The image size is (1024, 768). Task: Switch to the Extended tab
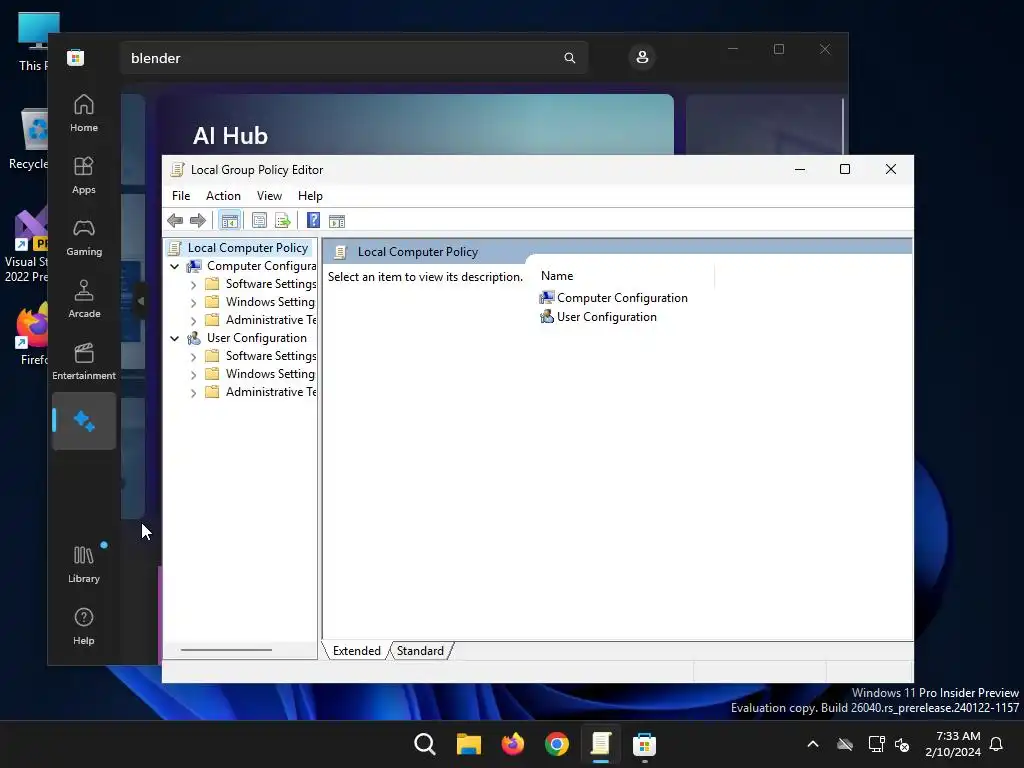[x=357, y=651]
